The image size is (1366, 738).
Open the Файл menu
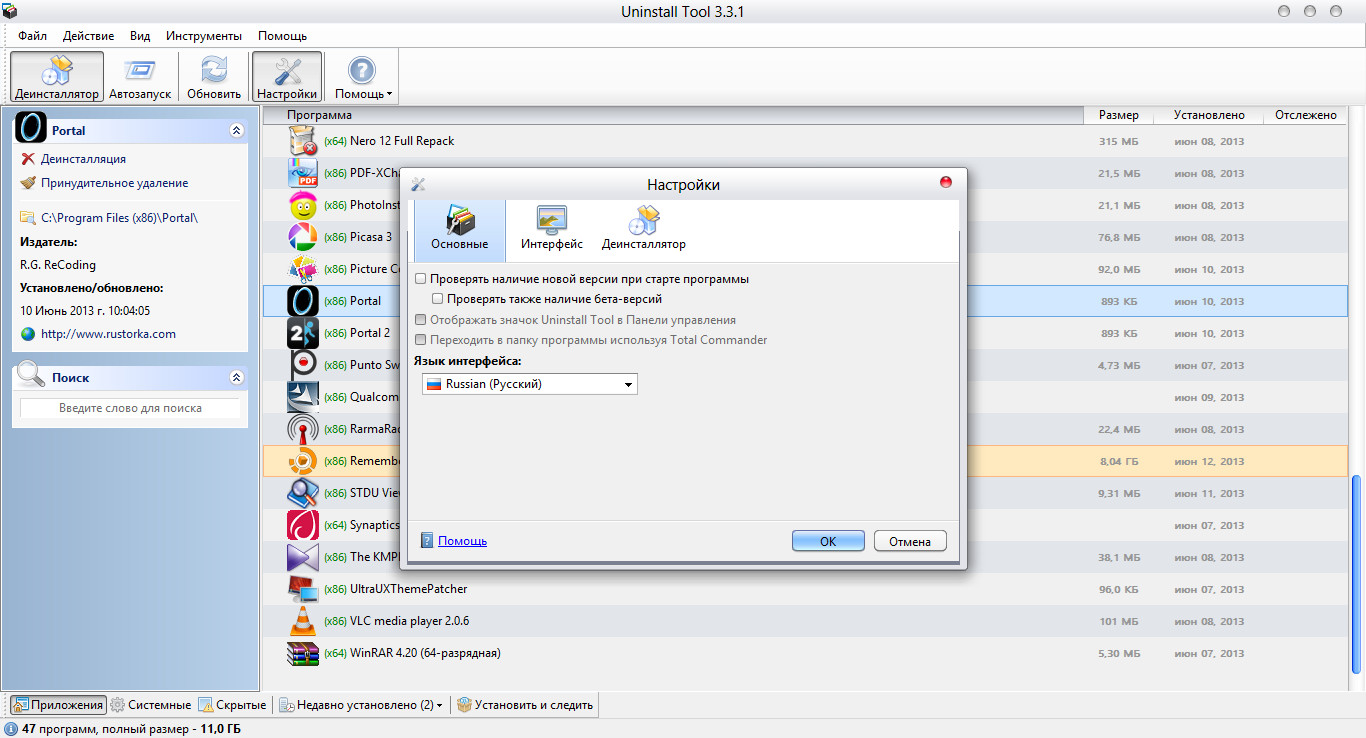(32, 35)
